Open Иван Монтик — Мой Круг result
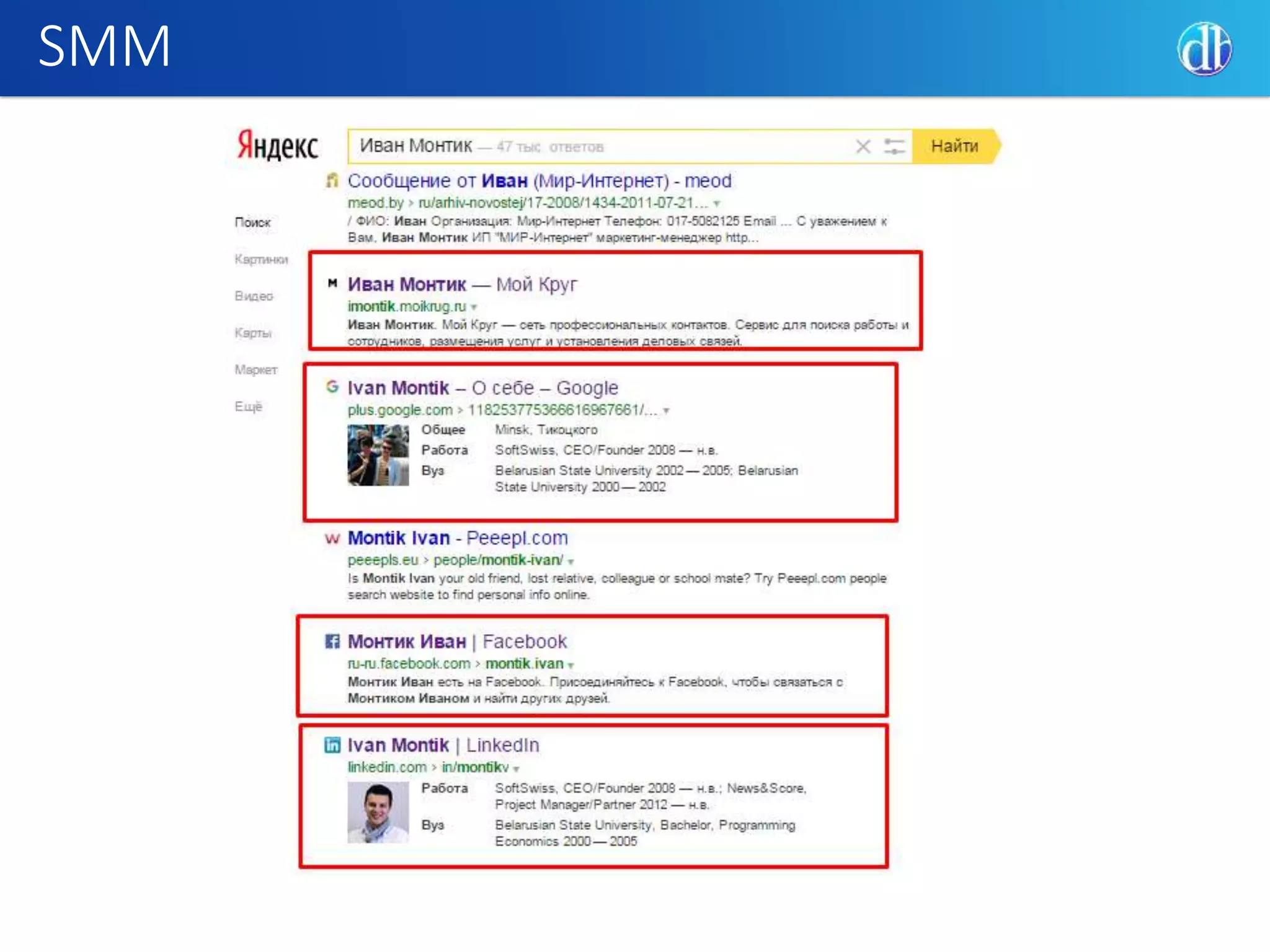1270x952 pixels. coord(462,284)
